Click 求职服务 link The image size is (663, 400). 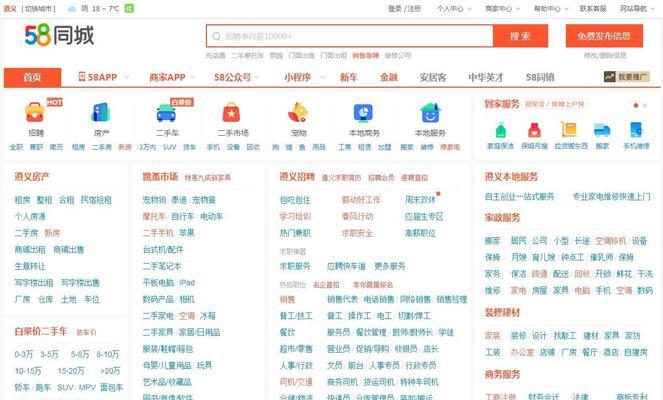click(x=295, y=266)
